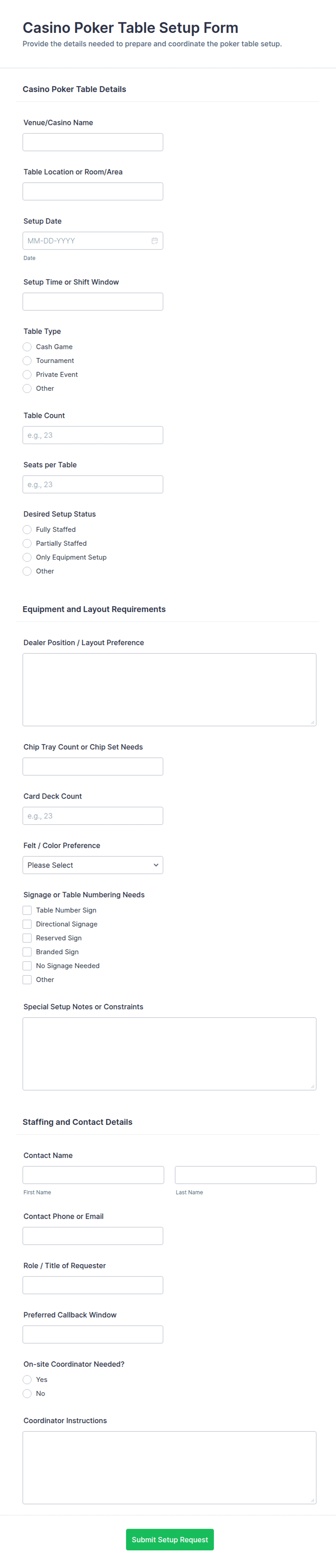Viewport: 336px width, 1568px height.
Task: Click the calendar icon in Setup Date
Action: [x=155, y=241]
